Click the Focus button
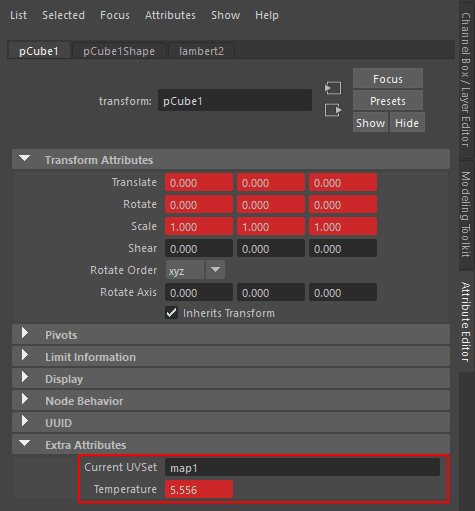Image resolution: width=475 pixels, height=511 pixels. pos(388,79)
